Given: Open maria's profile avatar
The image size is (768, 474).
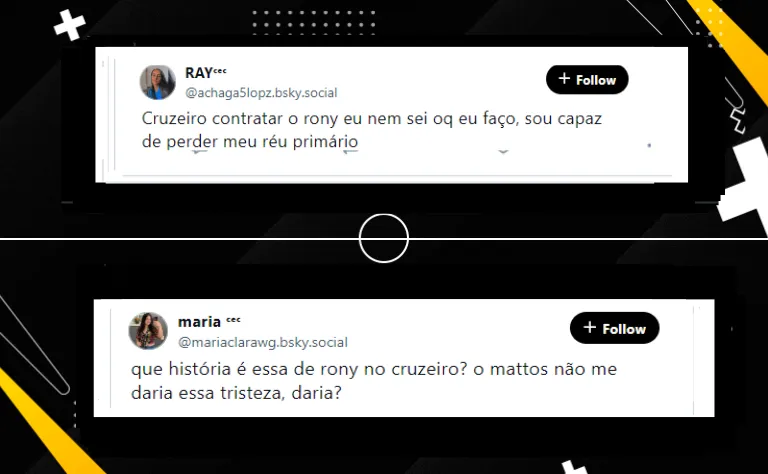Looking at the screenshot, I should pyautogui.click(x=148, y=331).
